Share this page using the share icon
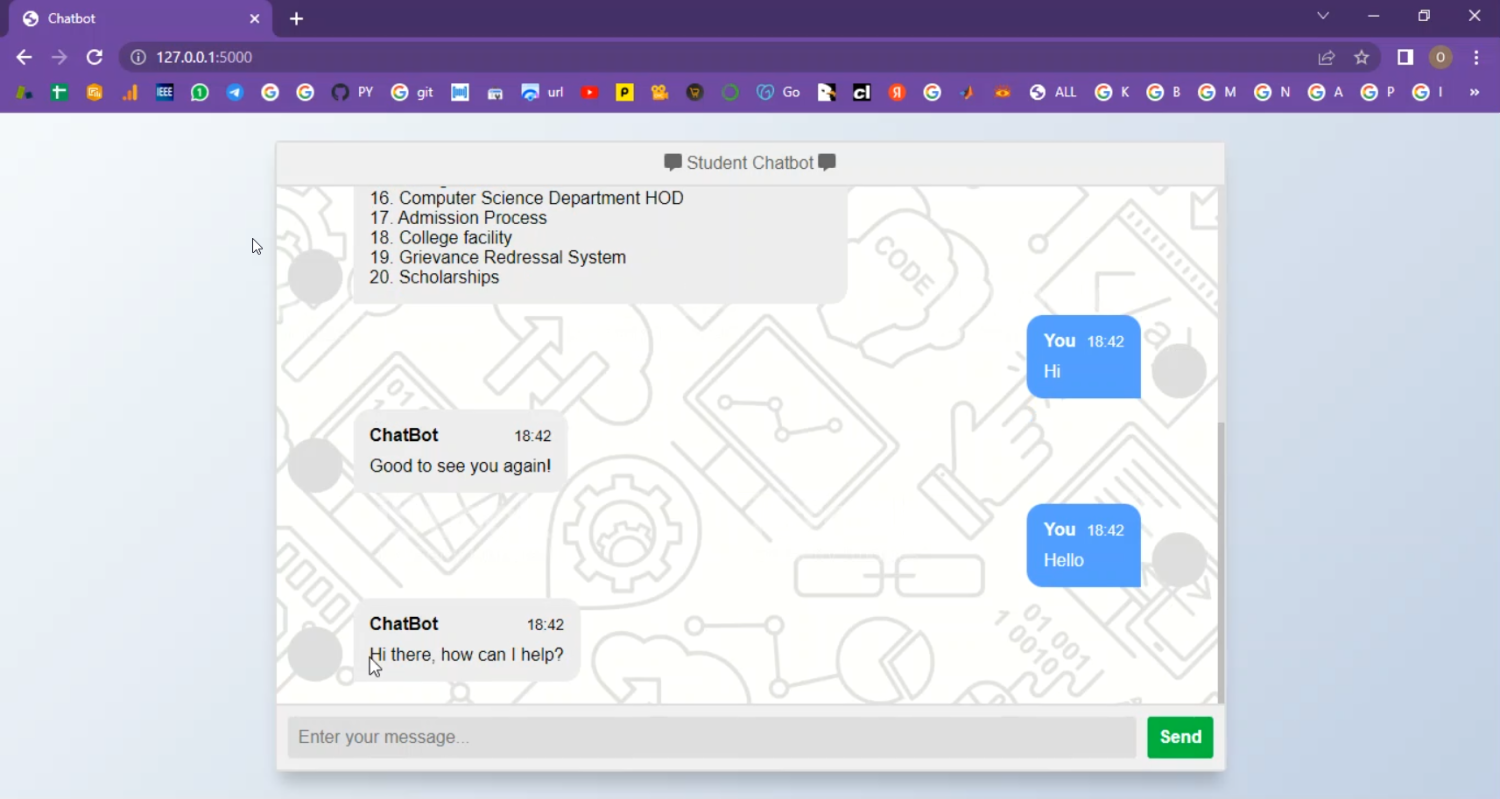Viewport: 1500px width, 799px height. pos(1327,57)
